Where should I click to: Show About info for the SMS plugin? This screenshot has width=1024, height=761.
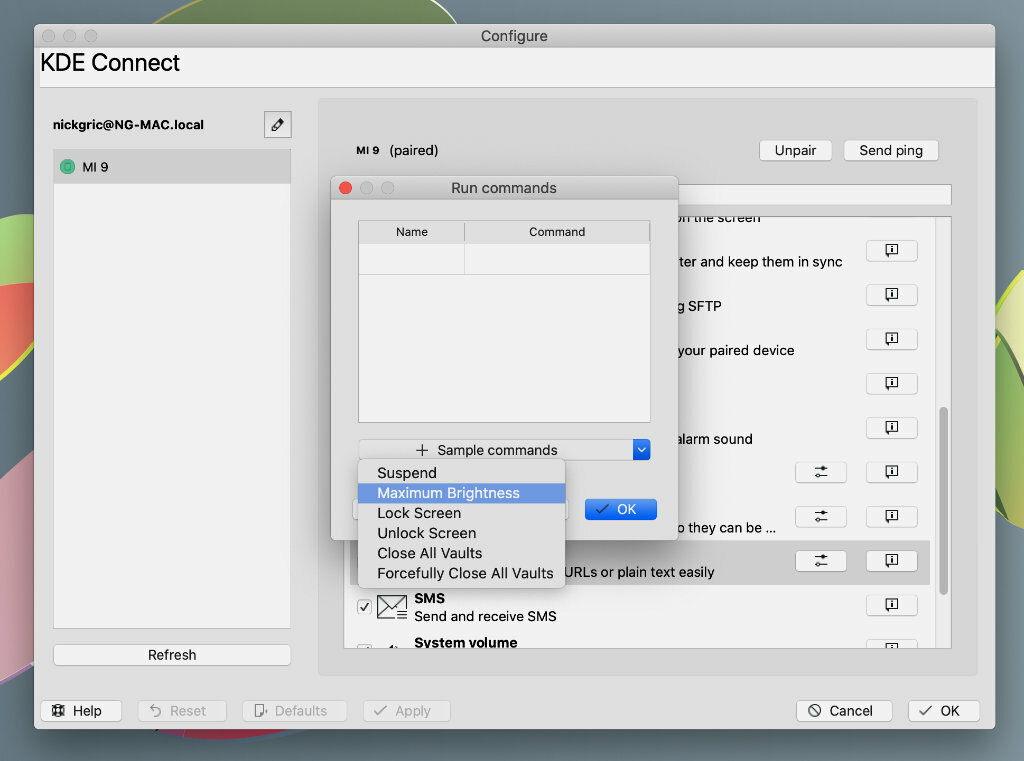(x=891, y=605)
